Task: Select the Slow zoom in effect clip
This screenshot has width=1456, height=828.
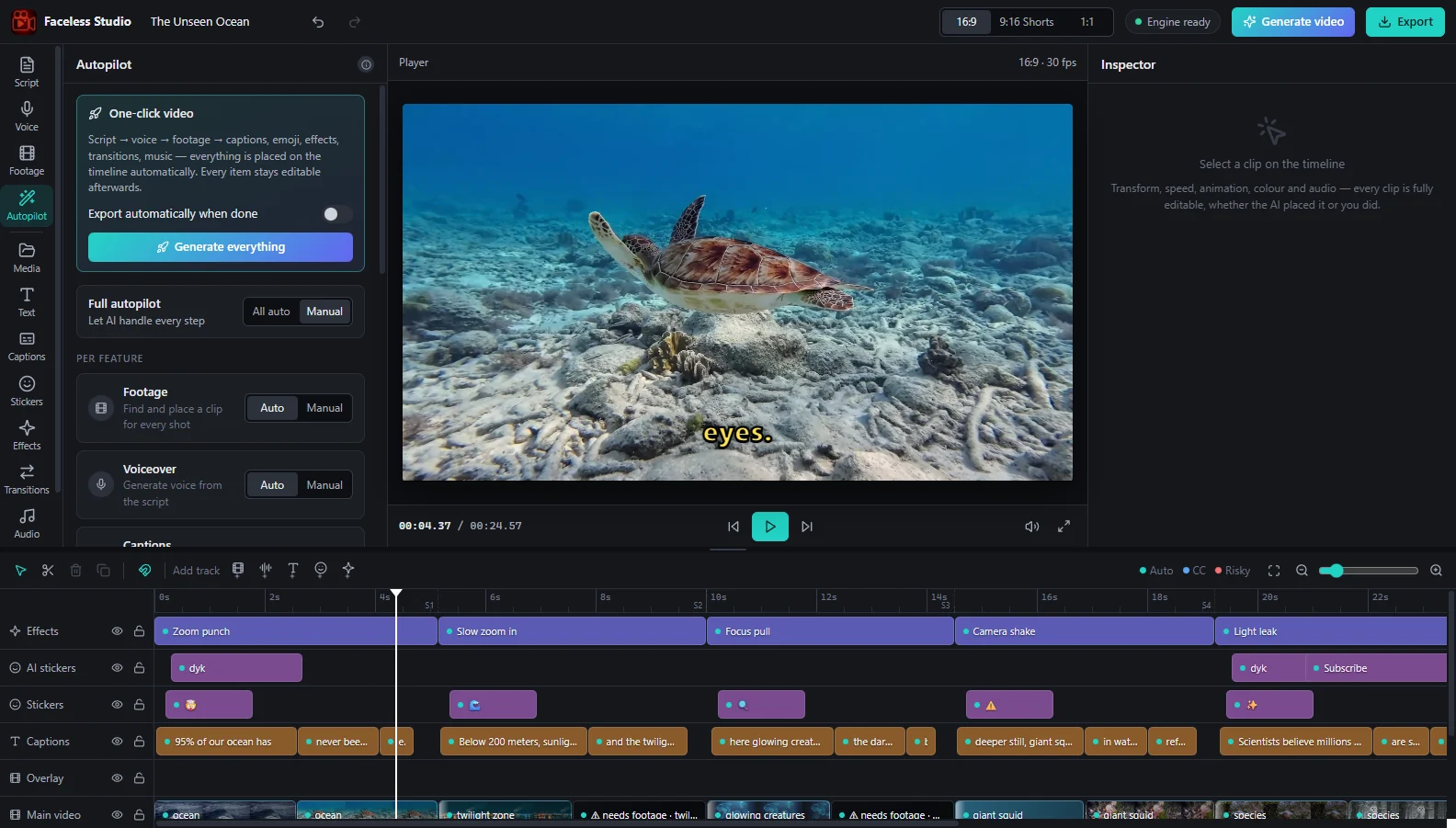Action: pyautogui.click(x=572, y=631)
